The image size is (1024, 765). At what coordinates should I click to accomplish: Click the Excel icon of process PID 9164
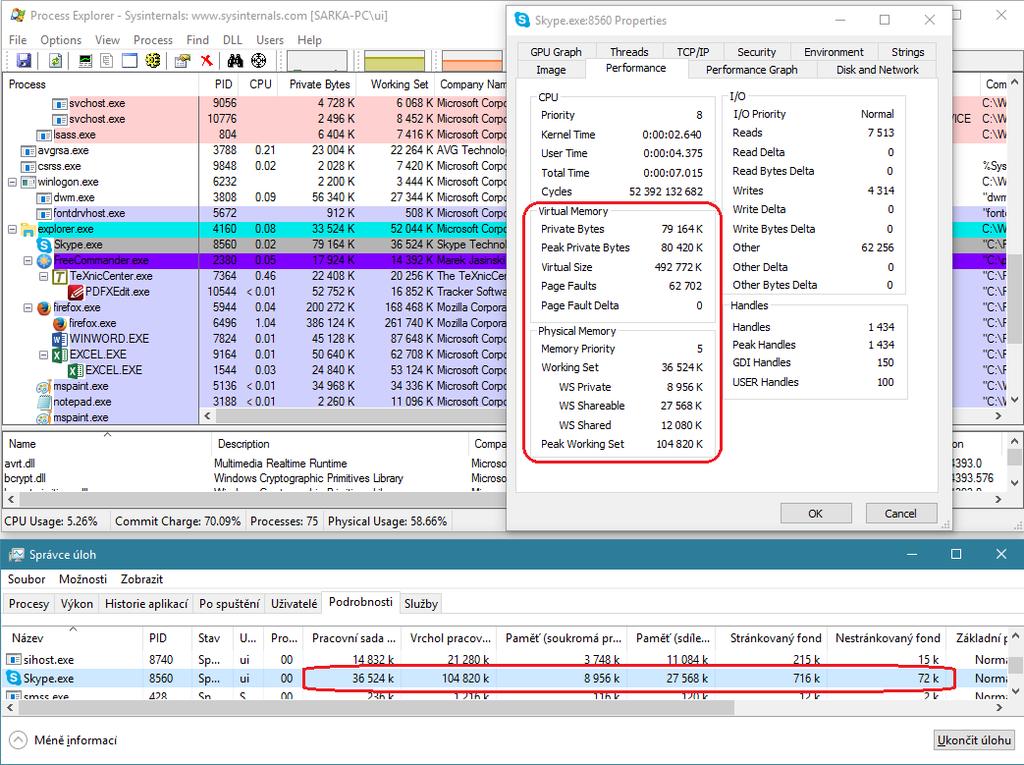(x=60, y=354)
